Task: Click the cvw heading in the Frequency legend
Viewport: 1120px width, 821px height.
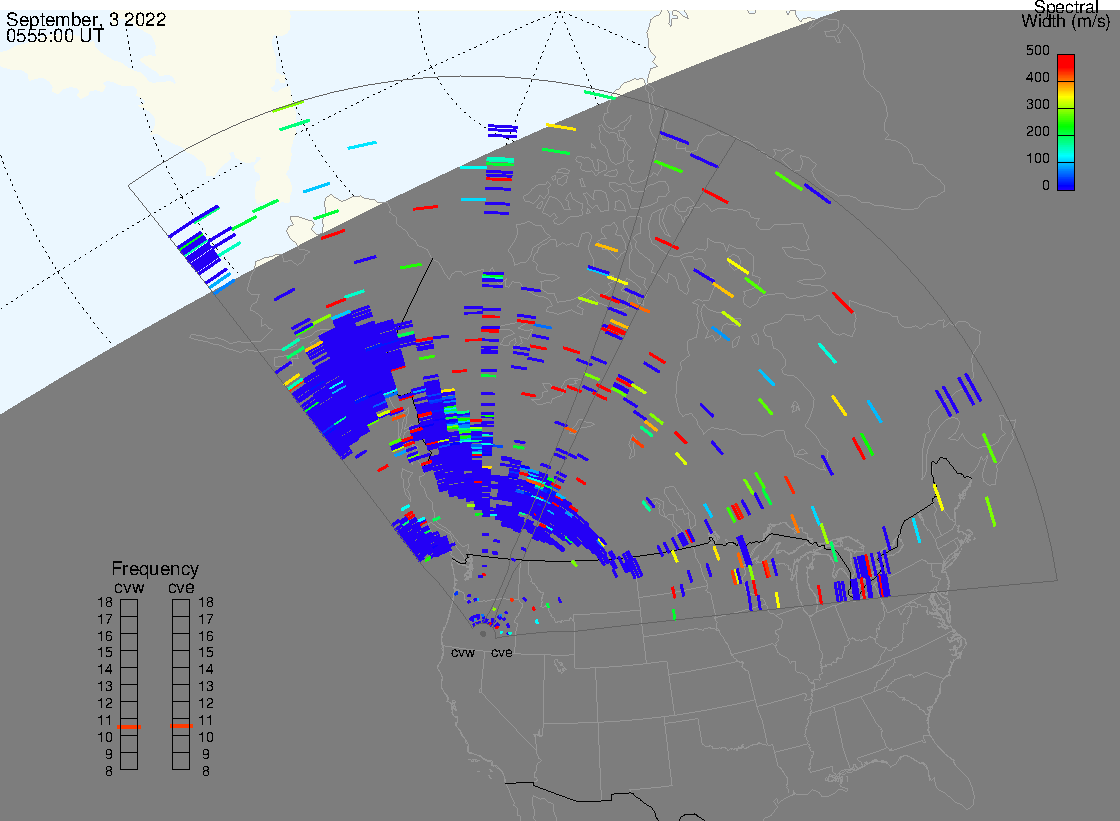Action: click(x=129, y=587)
